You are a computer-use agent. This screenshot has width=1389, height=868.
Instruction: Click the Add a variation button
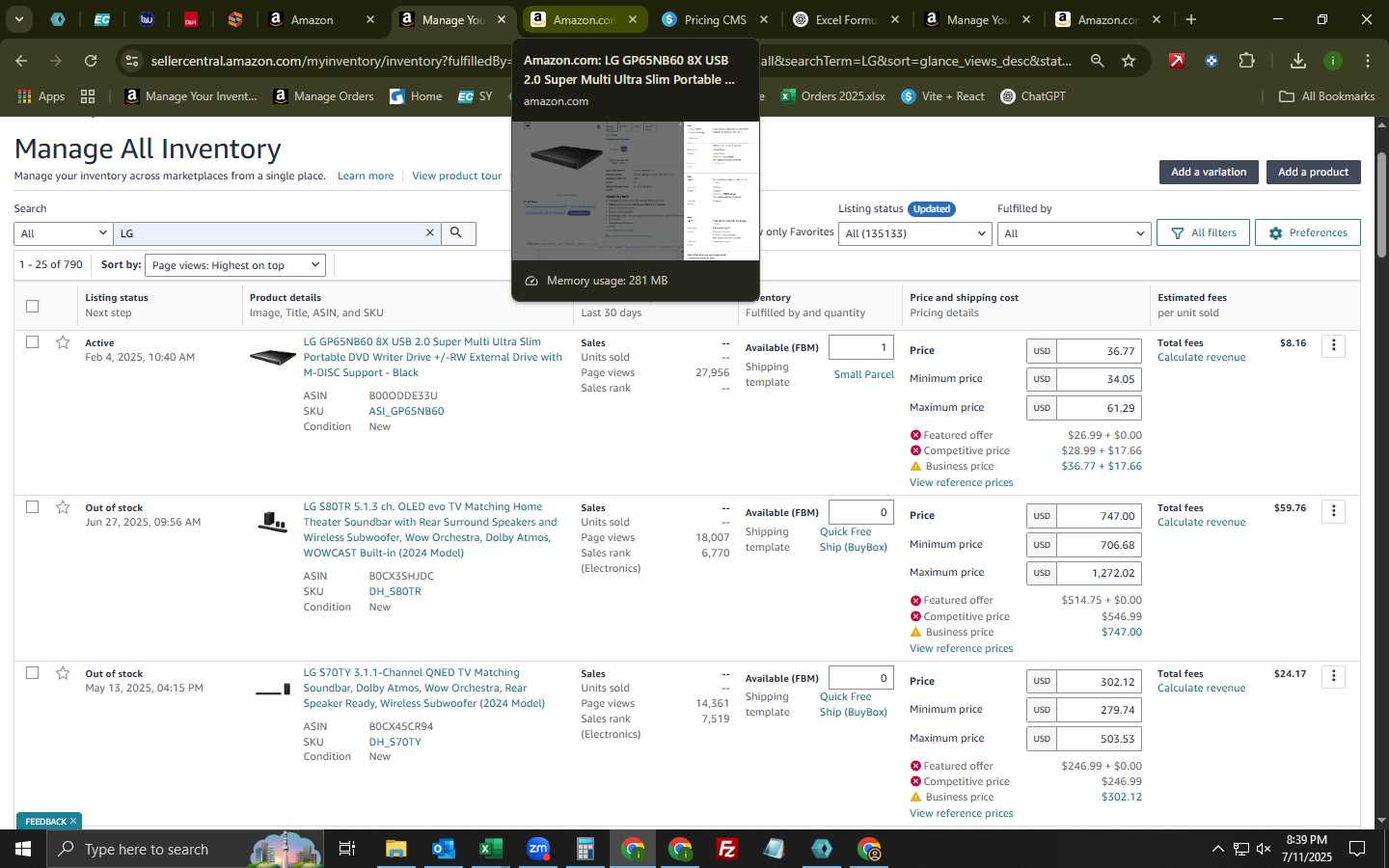(x=1209, y=172)
